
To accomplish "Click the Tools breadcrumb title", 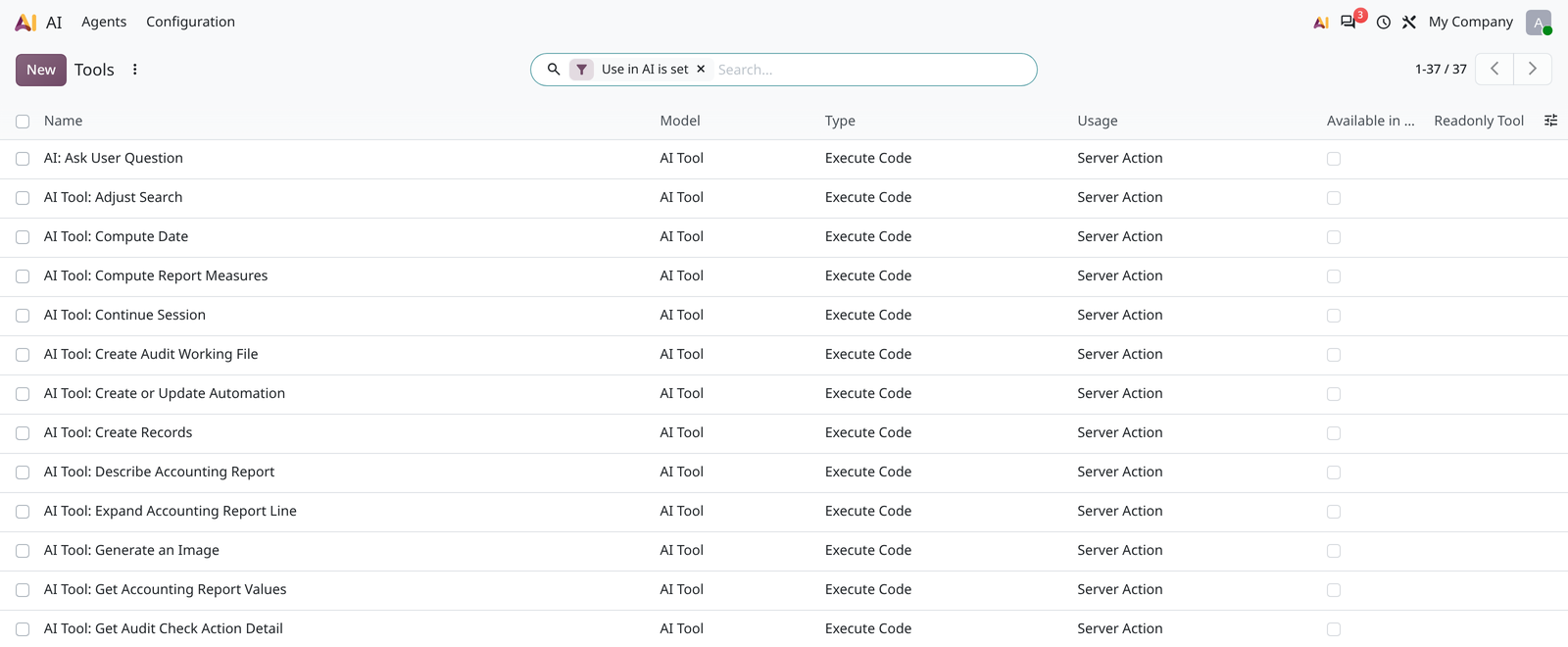I will coord(94,70).
